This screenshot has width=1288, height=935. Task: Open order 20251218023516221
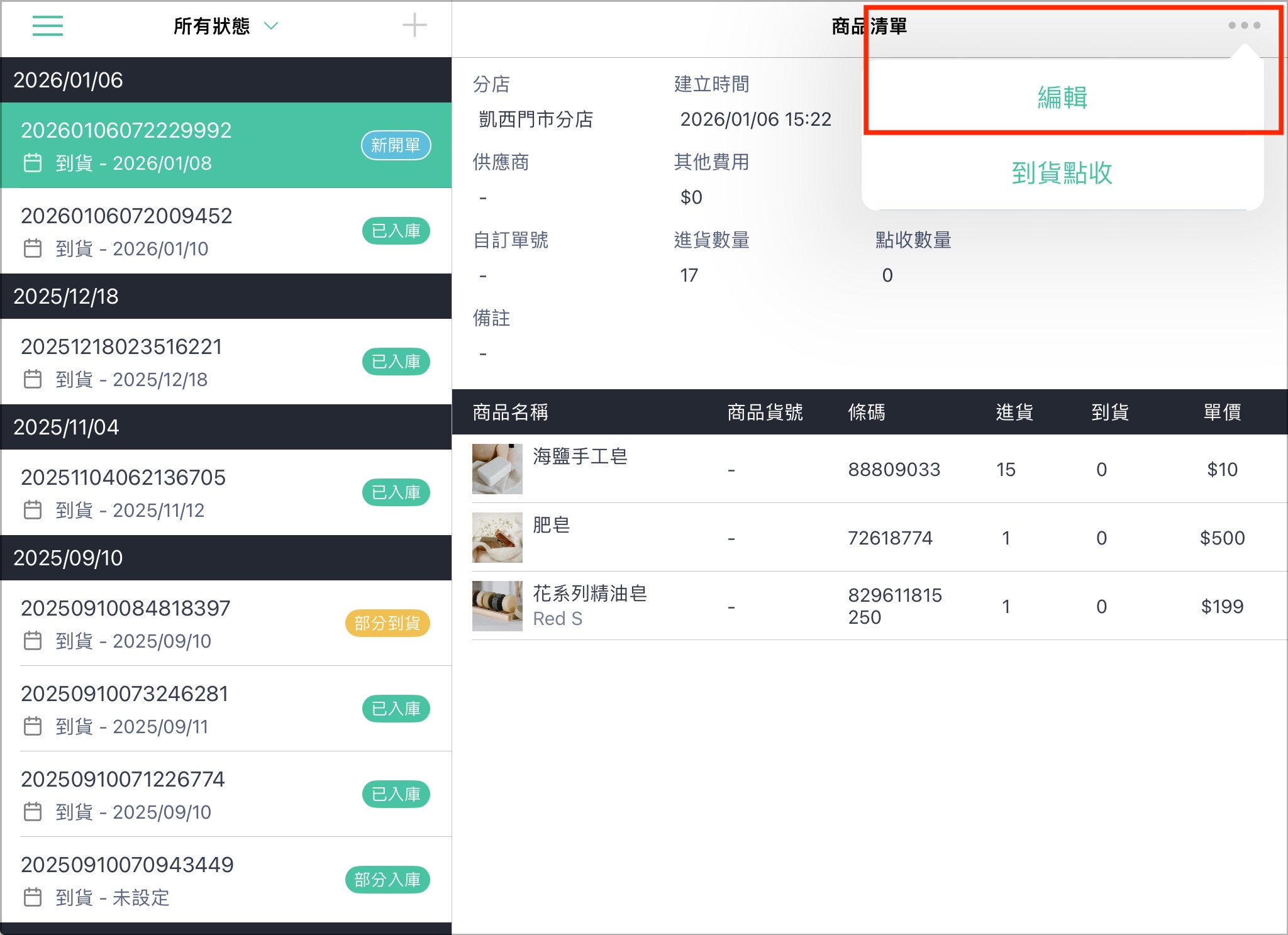(x=226, y=362)
